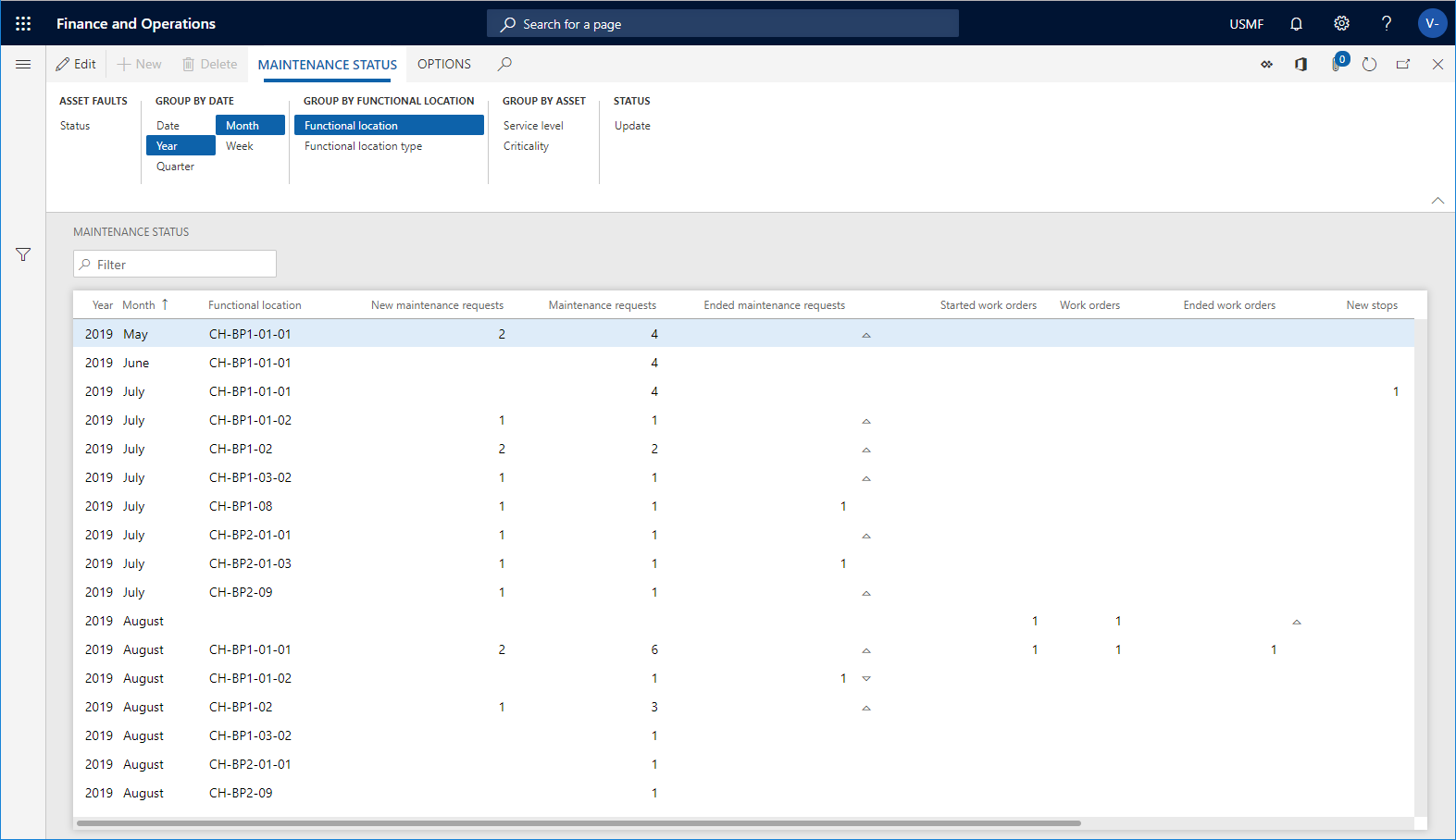Open the help question mark menu
This screenshot has height=840, width=1456.
(x=1386, y=23)
